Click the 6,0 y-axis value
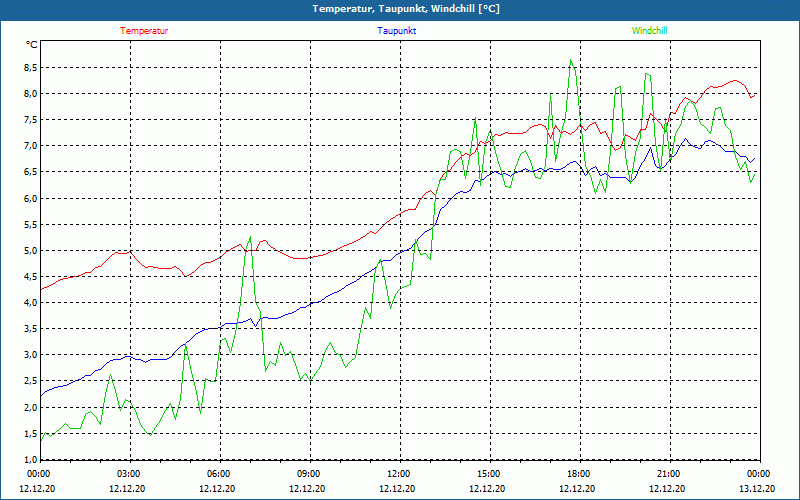Viewport: 800px width, 500px height. pyautogui.click(x=31, y=198)
